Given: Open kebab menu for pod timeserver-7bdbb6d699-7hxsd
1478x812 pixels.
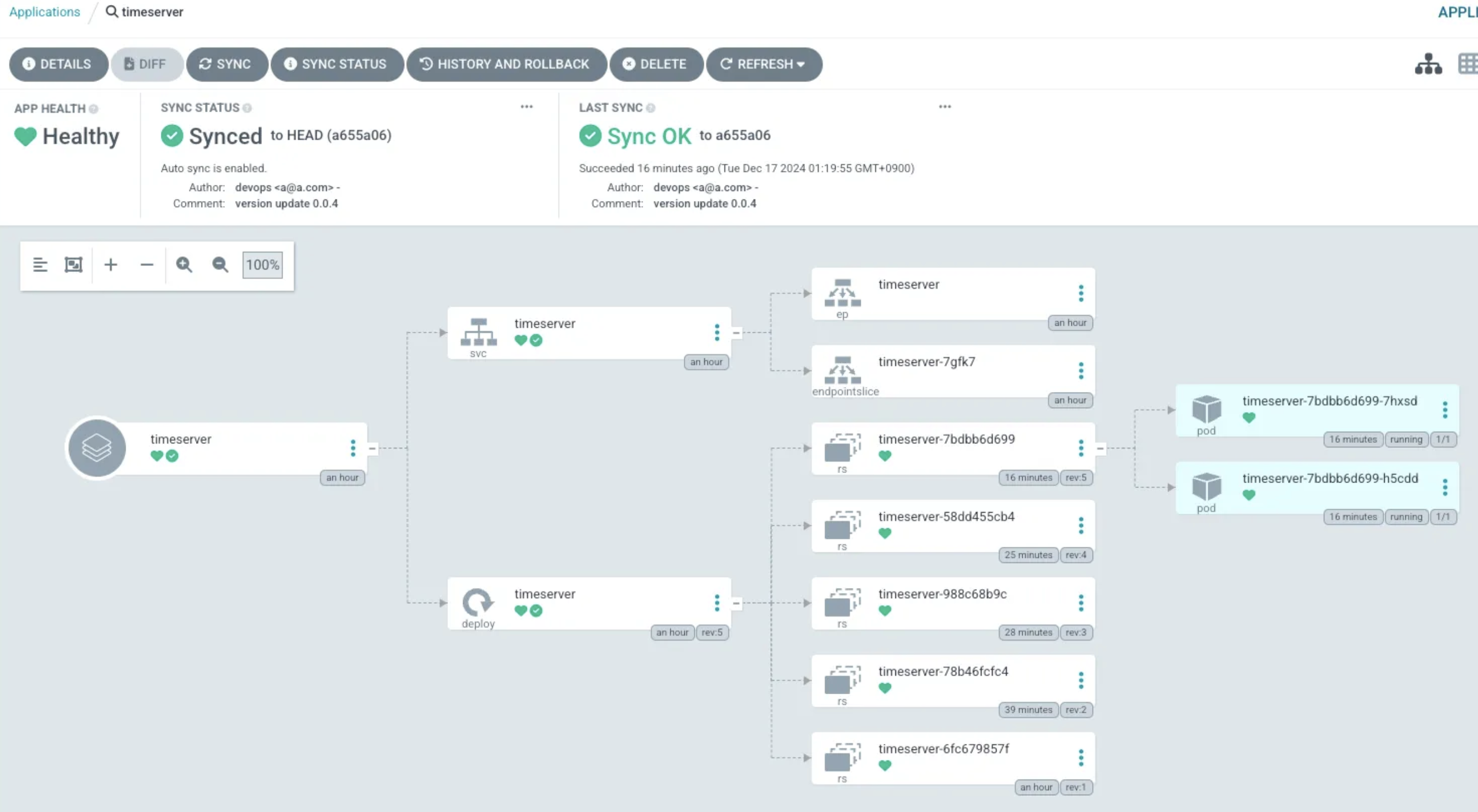Looking at the screenshot, I should (1444, 409).
